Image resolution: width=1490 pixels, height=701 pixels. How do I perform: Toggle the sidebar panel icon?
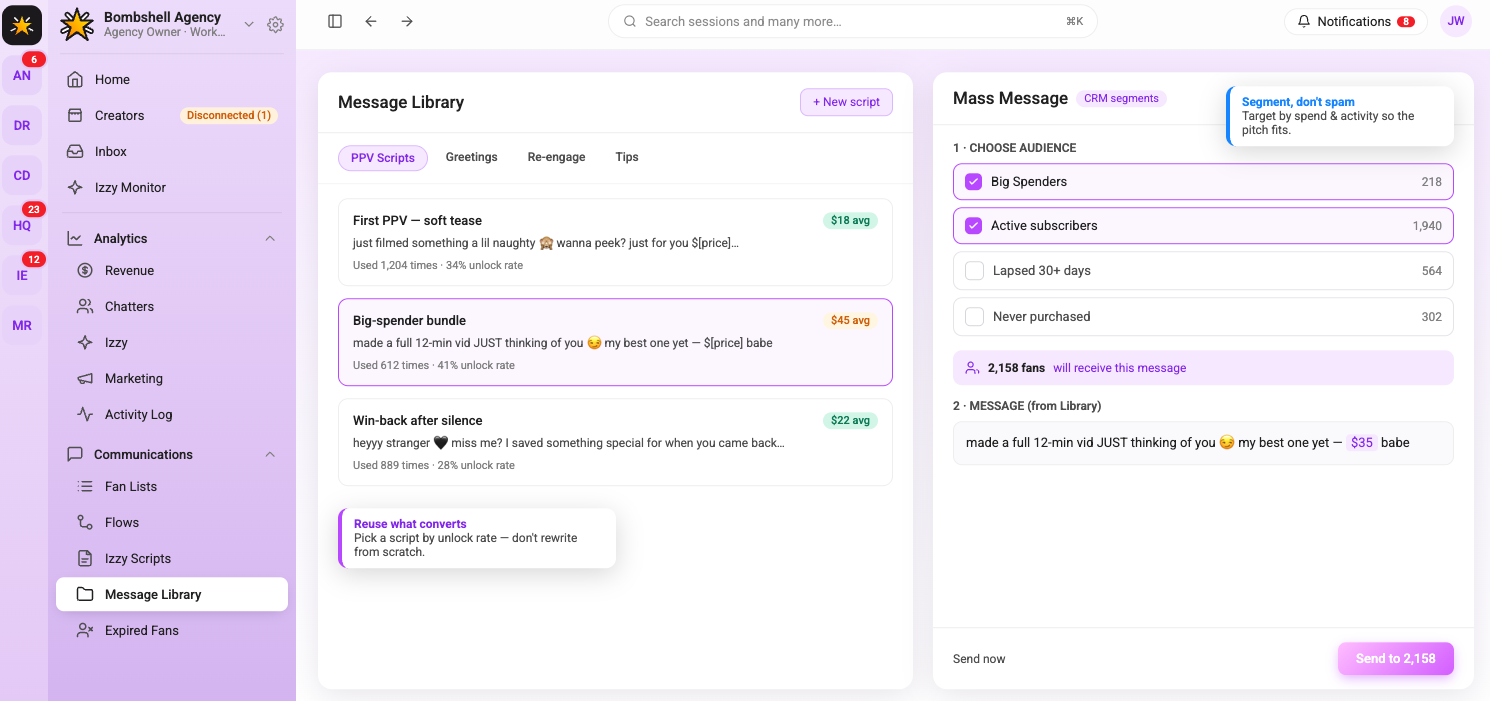click(335, 21)
